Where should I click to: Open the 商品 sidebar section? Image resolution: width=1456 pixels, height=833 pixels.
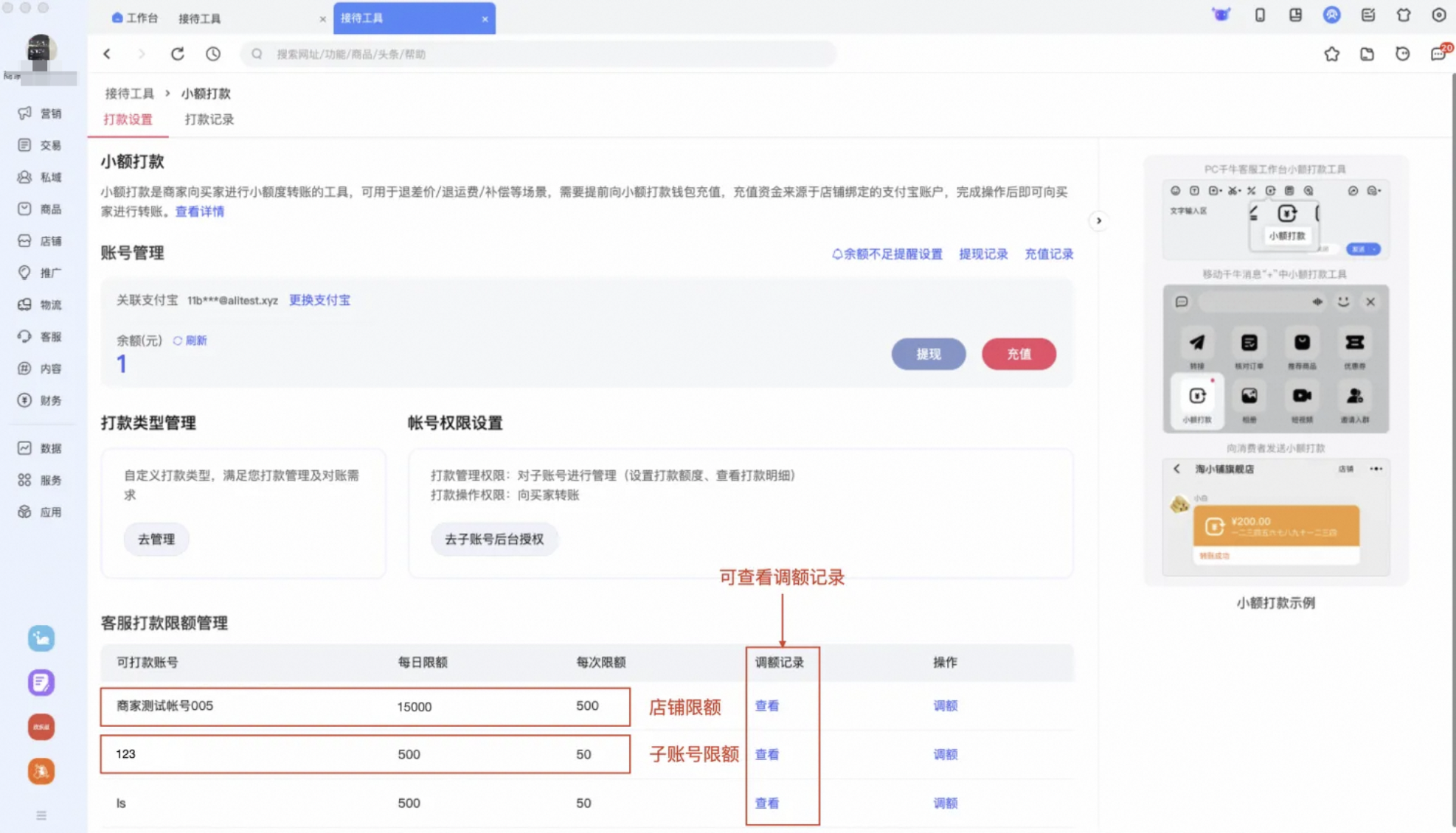(41, 209)
